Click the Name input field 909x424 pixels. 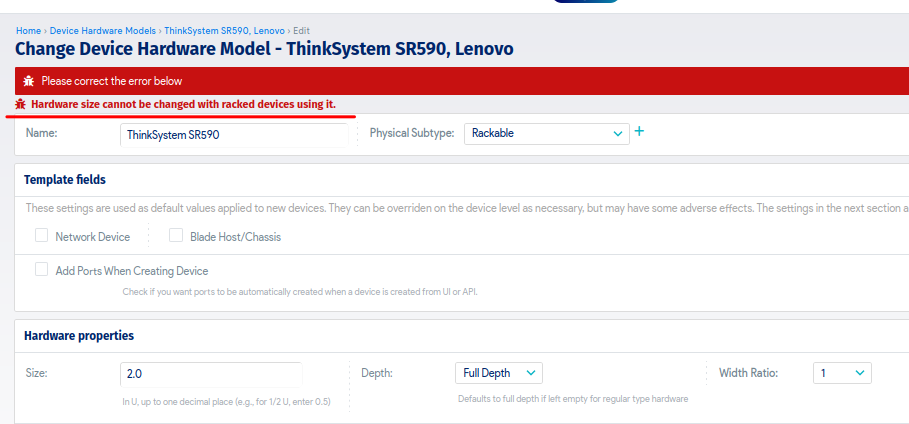(x=234, y=135)
